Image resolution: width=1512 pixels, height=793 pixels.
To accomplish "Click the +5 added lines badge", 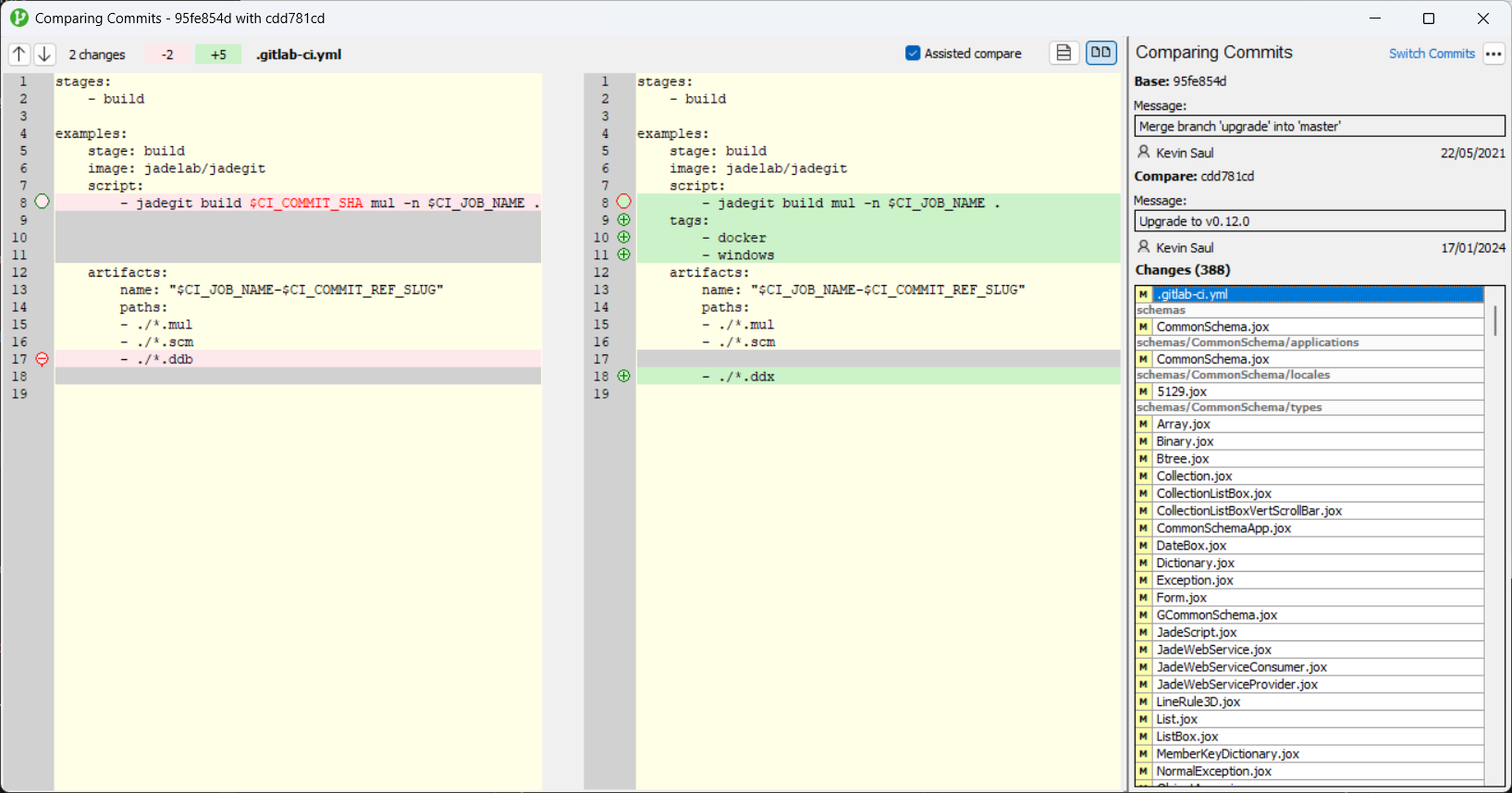I will pos(218,55).
